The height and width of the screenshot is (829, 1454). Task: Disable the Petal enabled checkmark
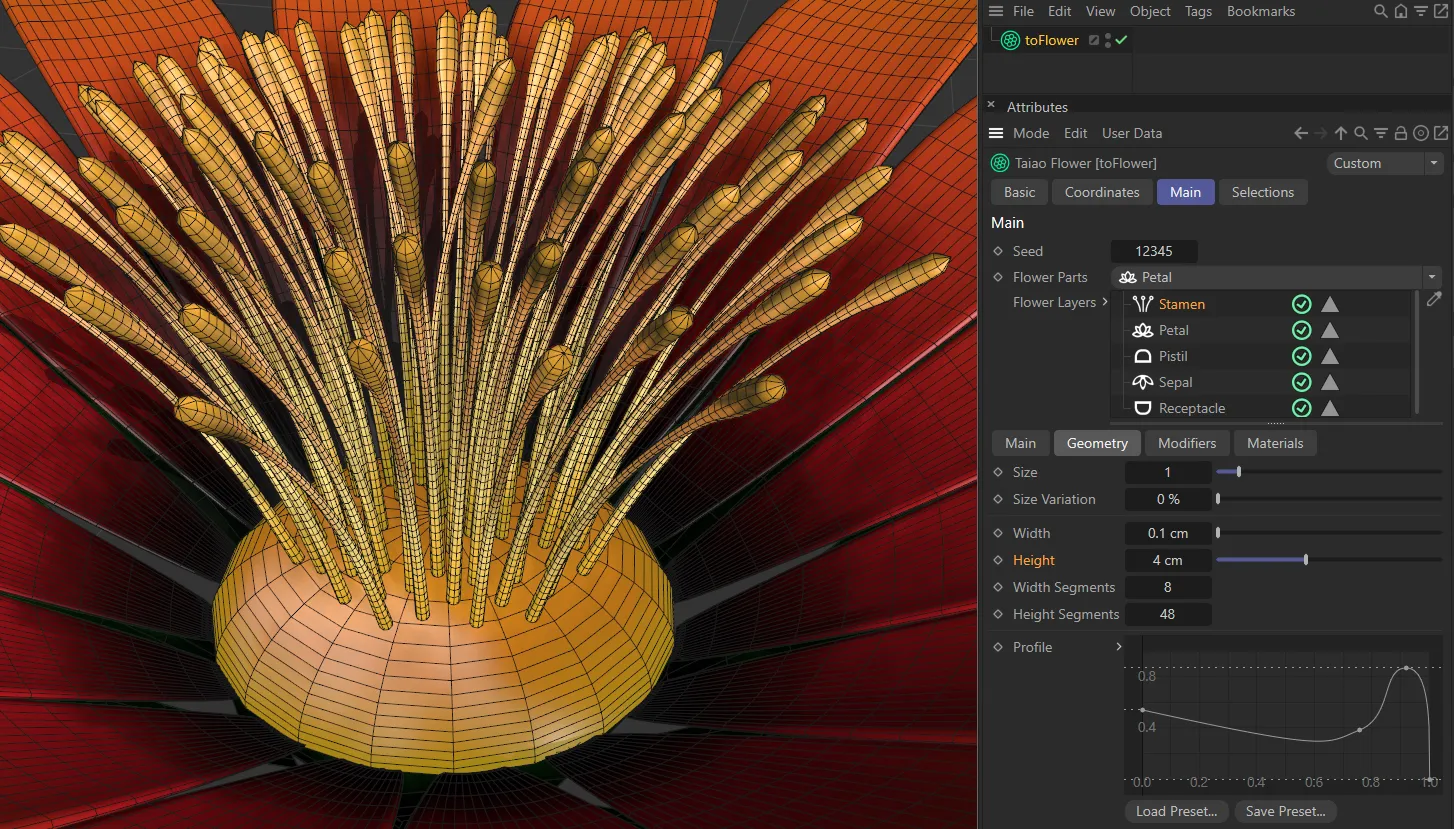click(x=1301, y=330)
